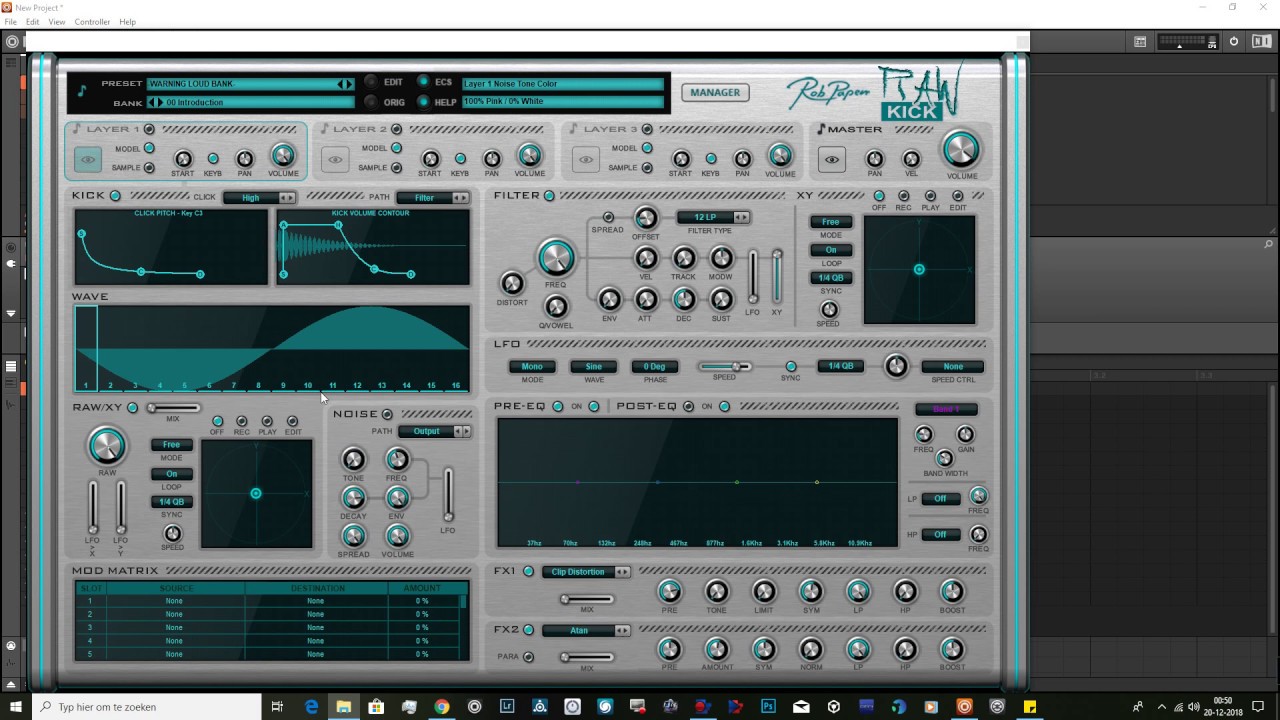The height and width of the screenshot is (720, 1280).
Task: Click the HP Off button in EQ section
Action: pos(941,535)
